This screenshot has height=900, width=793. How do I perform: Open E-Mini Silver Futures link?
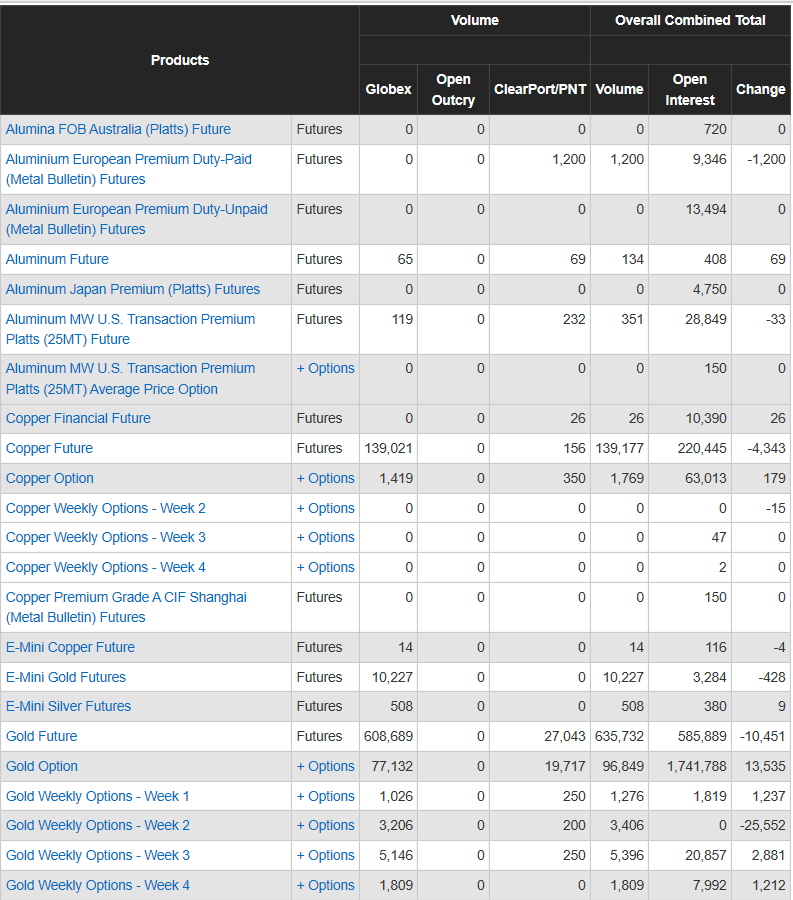pyautogui.click(x=68, y=706)
